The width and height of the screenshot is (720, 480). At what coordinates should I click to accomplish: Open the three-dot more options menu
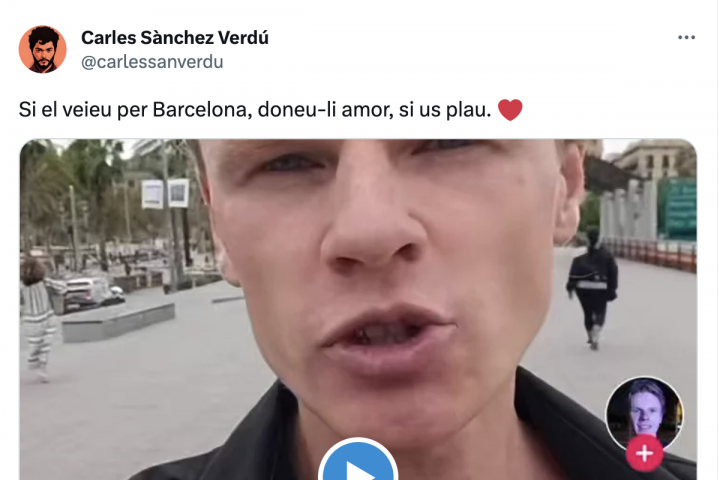coord(686,38)
